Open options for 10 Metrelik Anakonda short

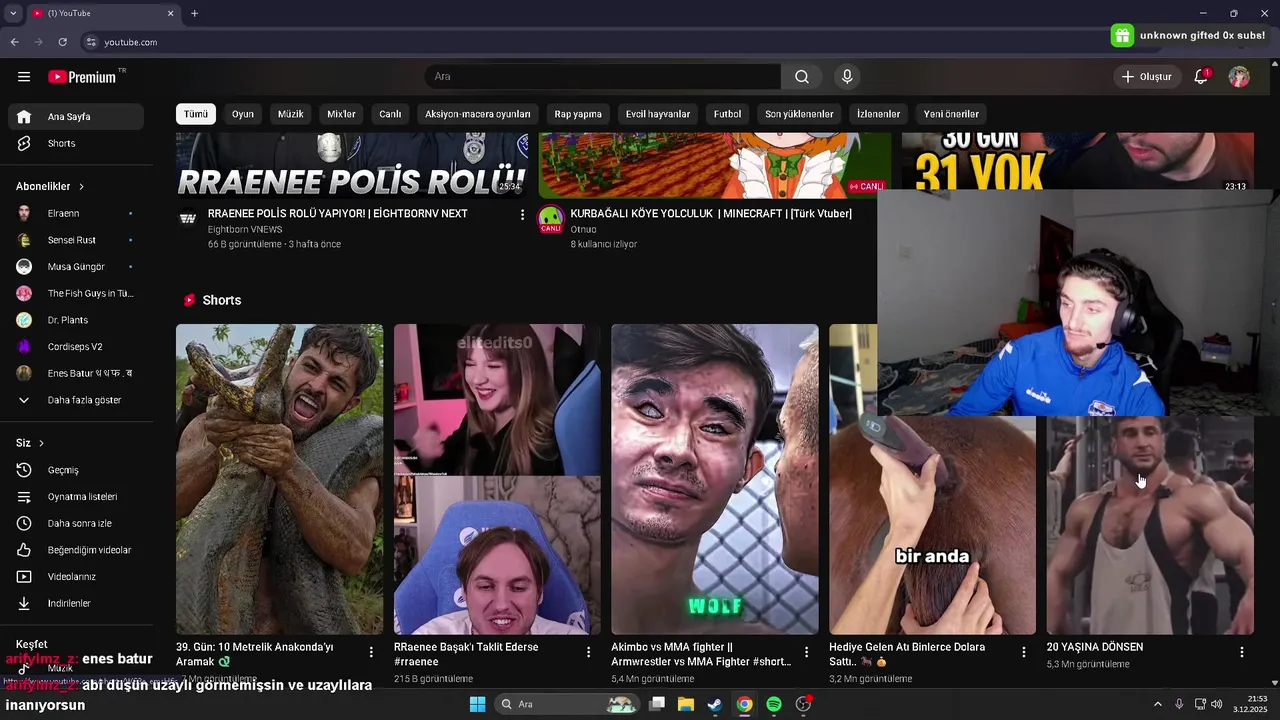[x=371, y=652]
